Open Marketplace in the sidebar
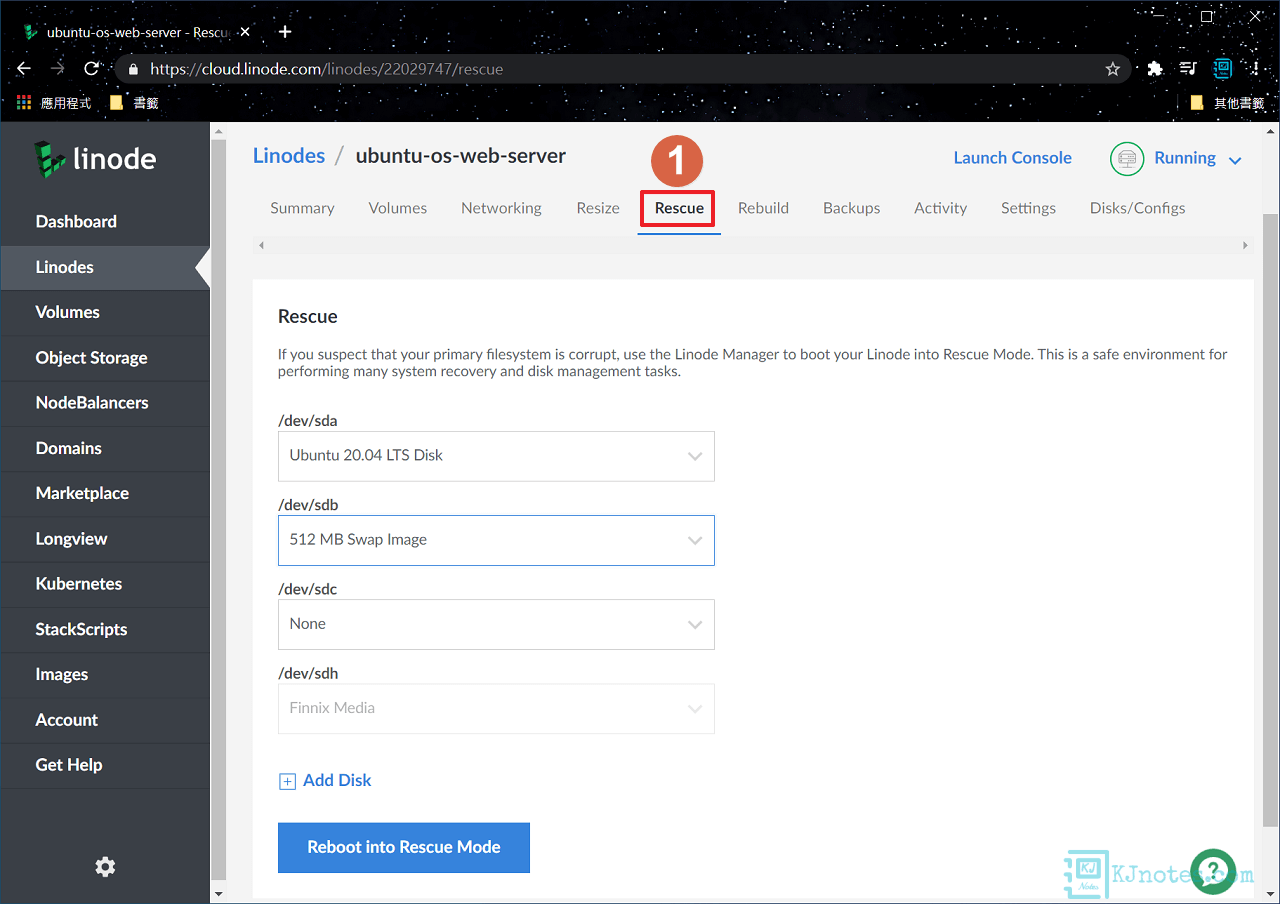 click(105, 493)
